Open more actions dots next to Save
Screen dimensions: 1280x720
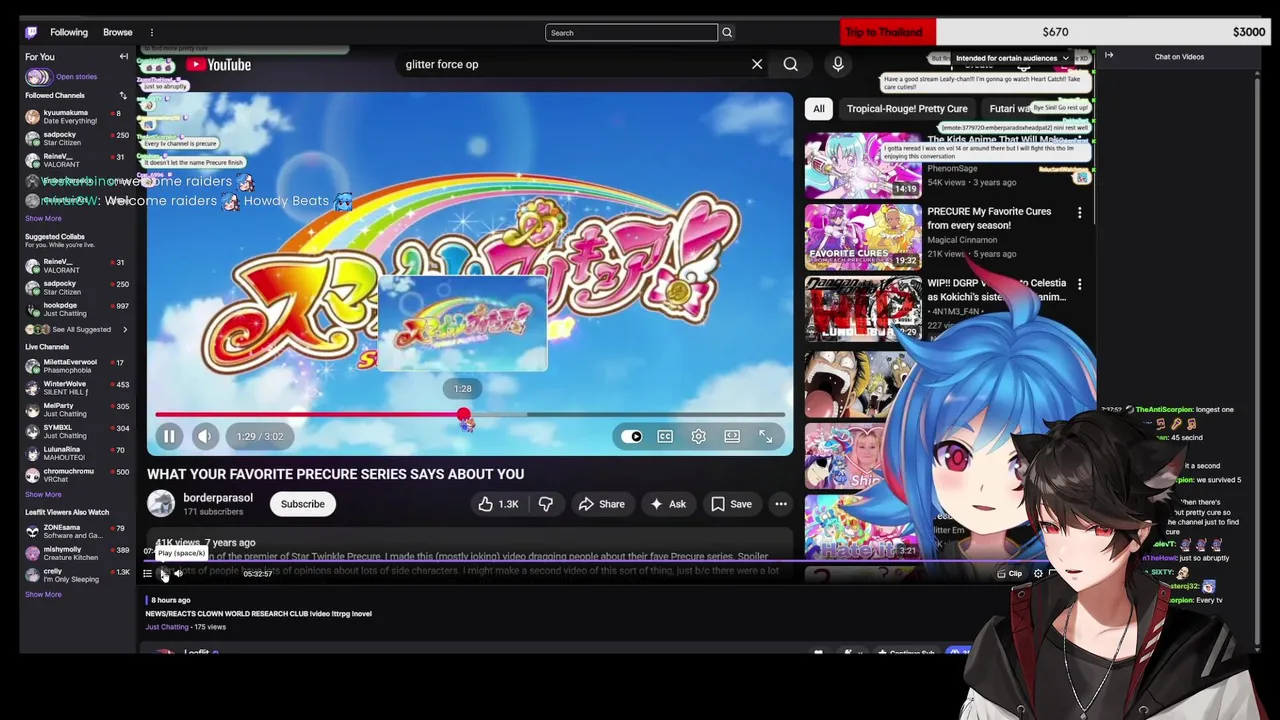pos(781,504)
